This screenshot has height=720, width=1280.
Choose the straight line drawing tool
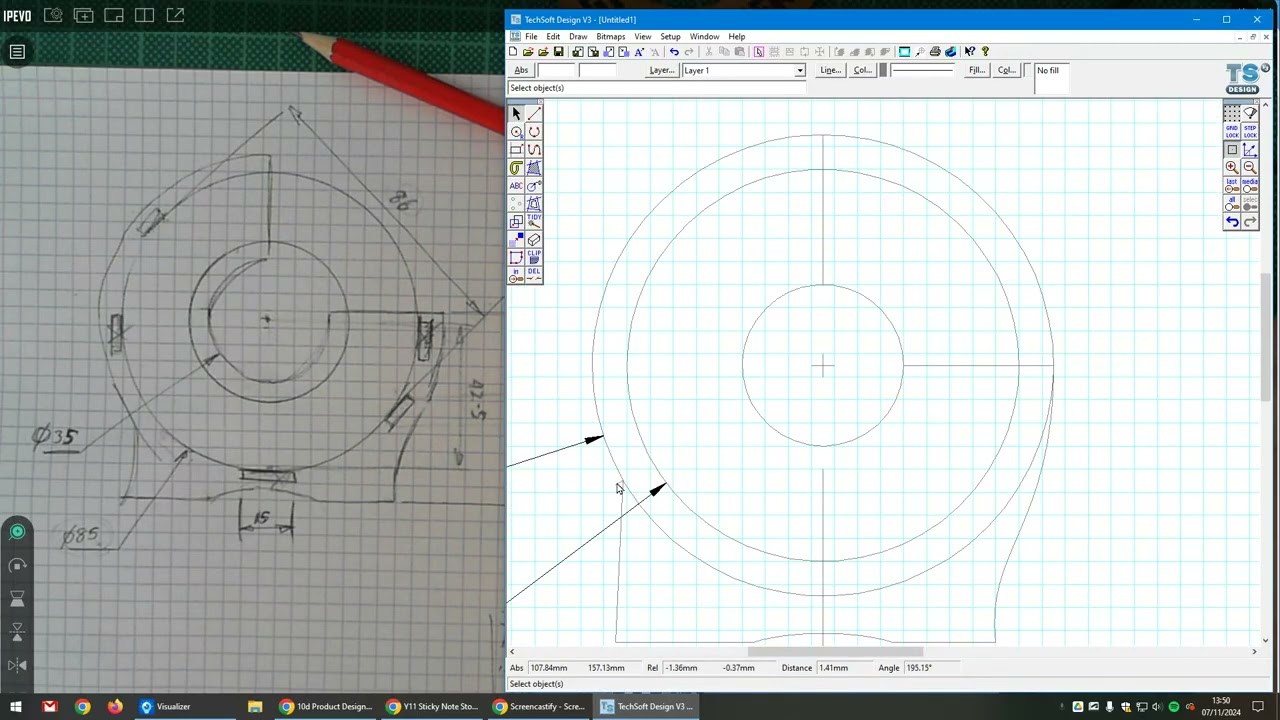[x=534, y=114]
